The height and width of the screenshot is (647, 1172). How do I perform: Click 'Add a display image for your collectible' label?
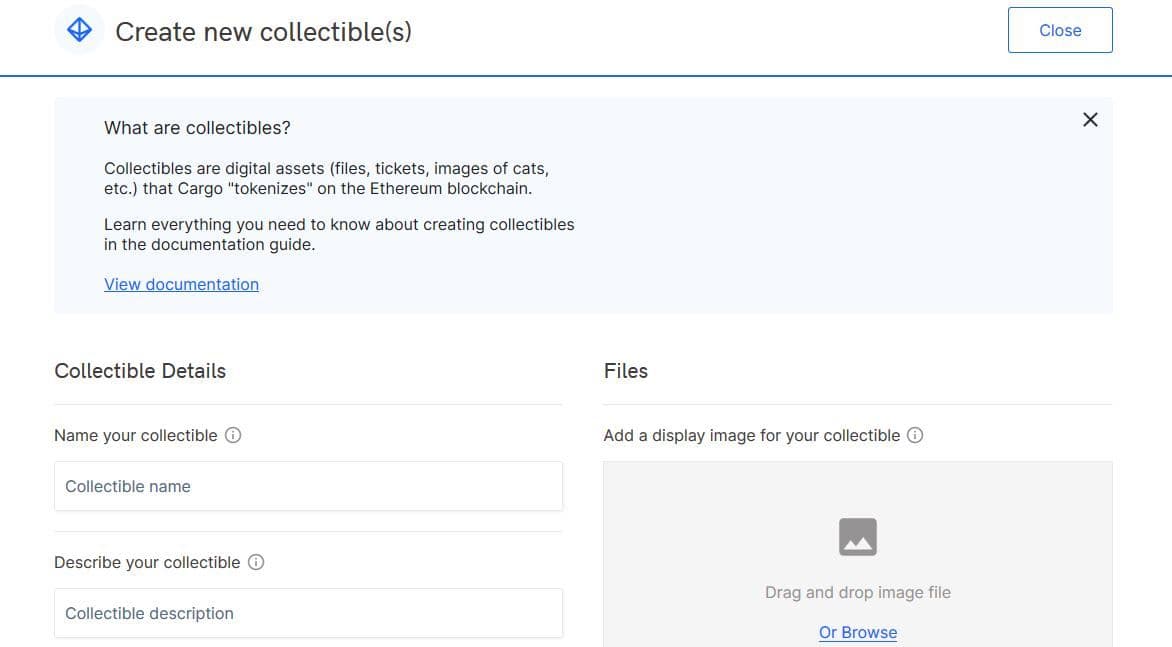[x=751, y=435]
